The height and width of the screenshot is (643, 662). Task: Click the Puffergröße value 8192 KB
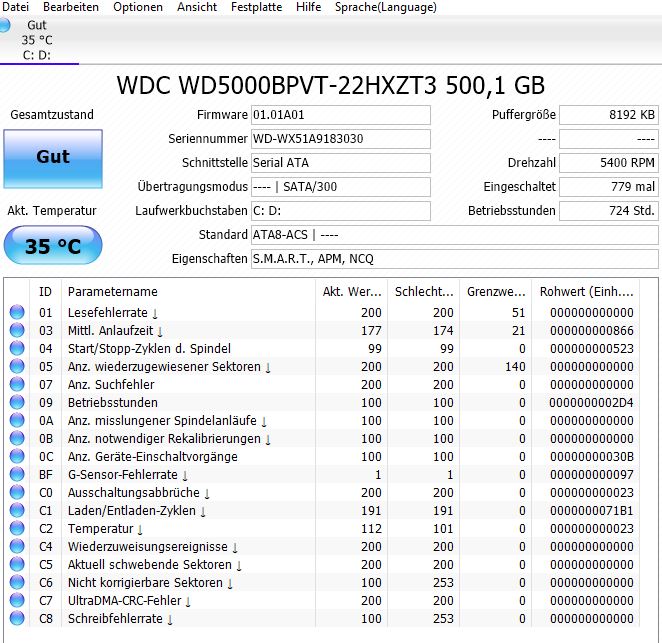[x=609, y=115]
